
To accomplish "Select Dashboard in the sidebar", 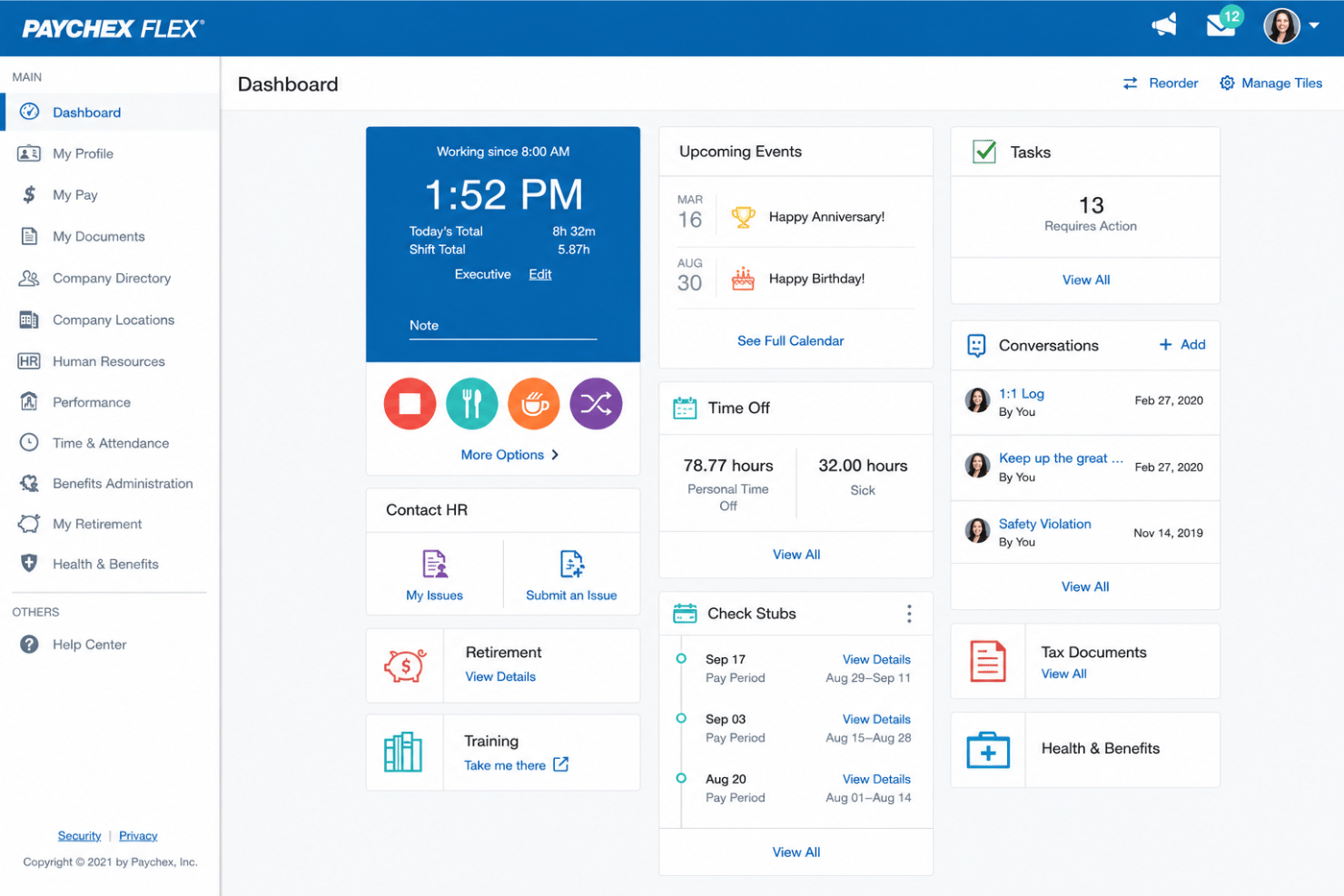I will 110,112.
